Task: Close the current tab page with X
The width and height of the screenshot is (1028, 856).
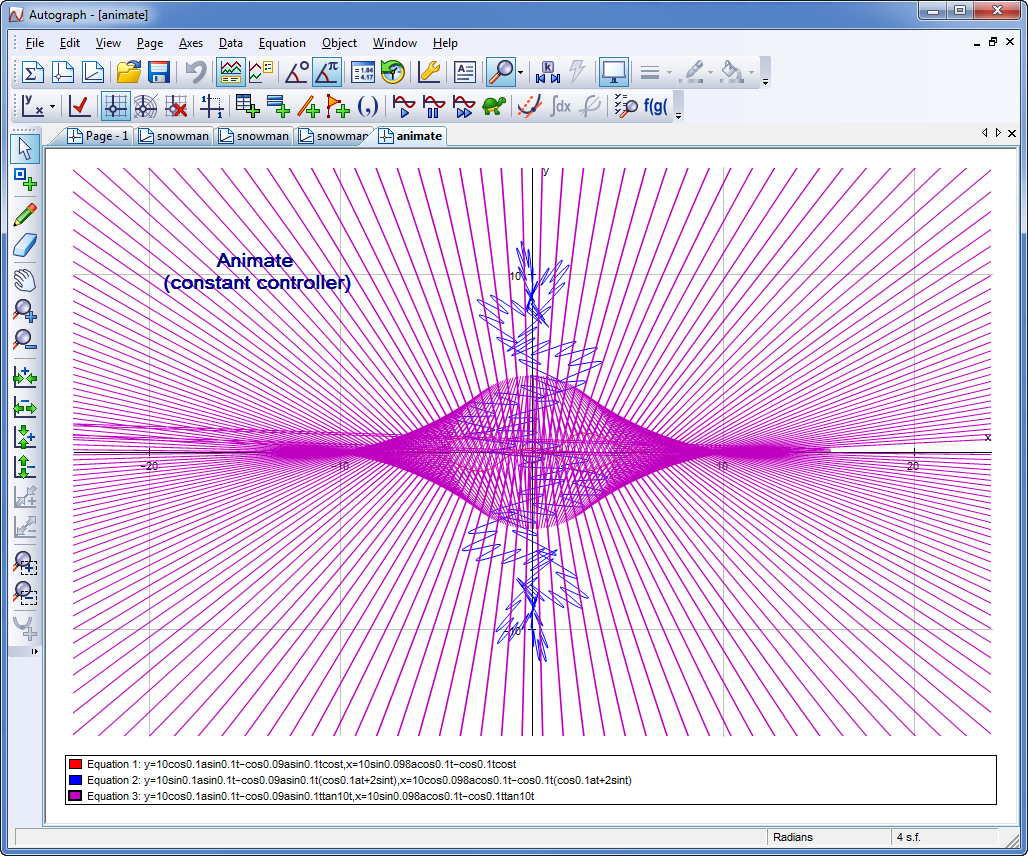Action: 1012,133
